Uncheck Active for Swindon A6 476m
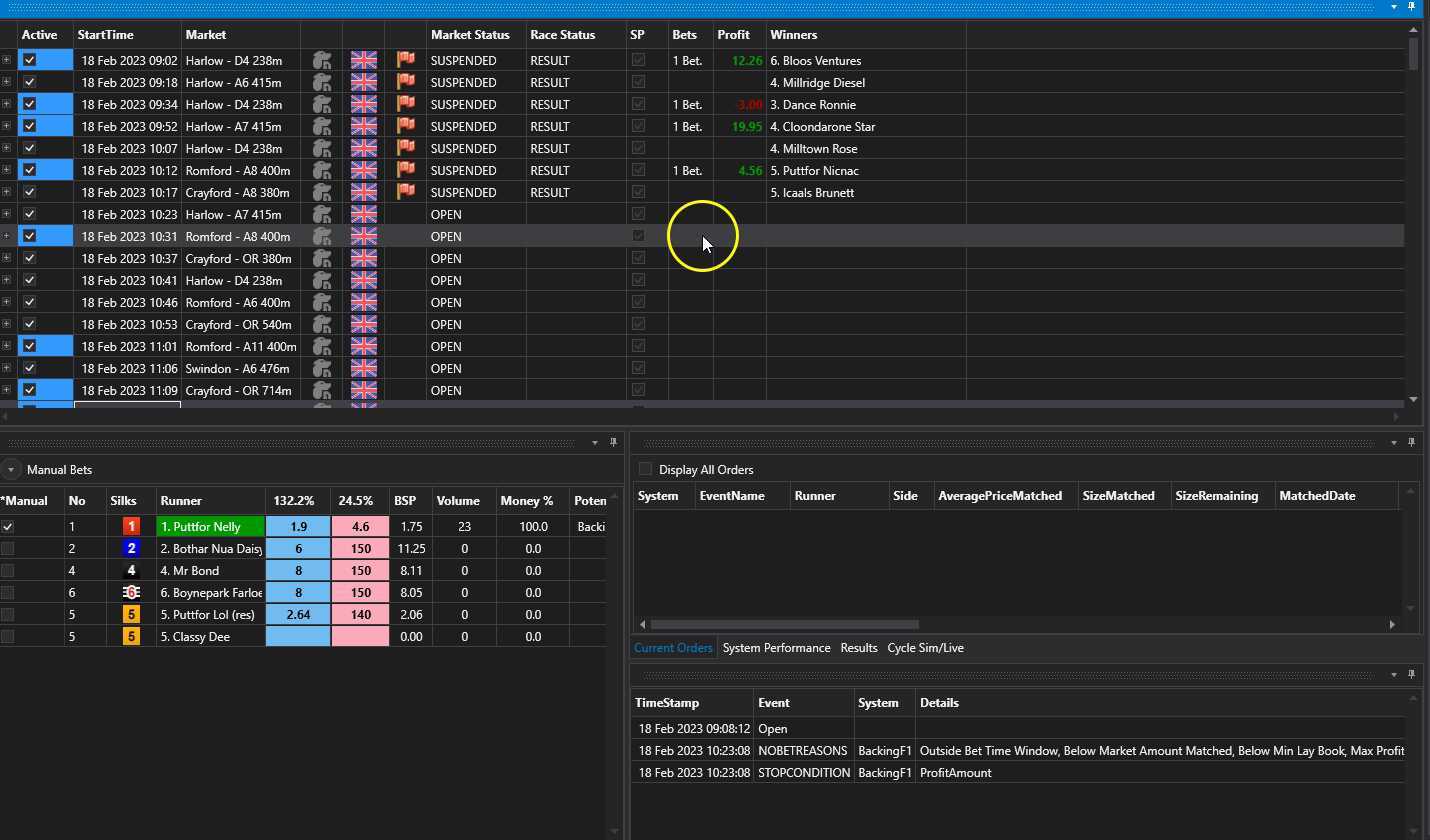Screen dimensions: 1430x840 tap(29, 369)
